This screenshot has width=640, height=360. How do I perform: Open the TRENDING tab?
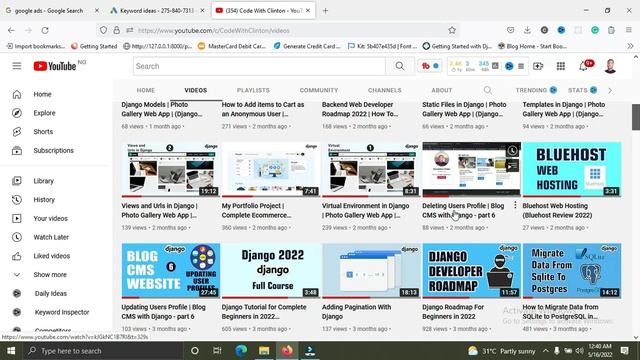(536, 90)
